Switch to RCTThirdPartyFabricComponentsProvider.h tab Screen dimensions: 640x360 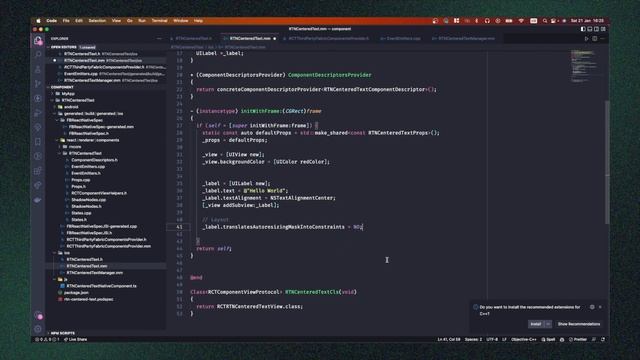(x=329, y=38)
